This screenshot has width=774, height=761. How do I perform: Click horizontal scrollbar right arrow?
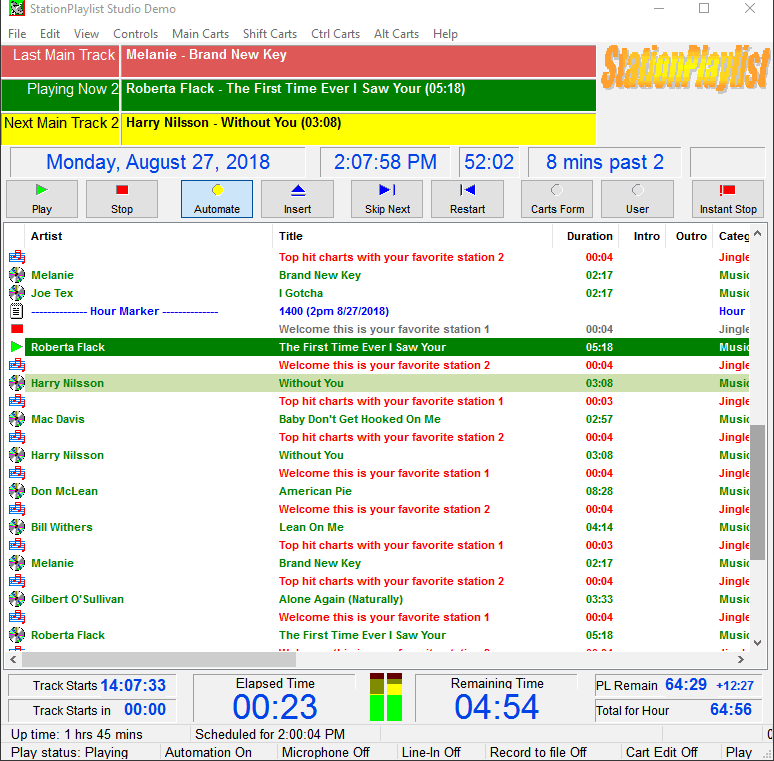pos(740,659)
